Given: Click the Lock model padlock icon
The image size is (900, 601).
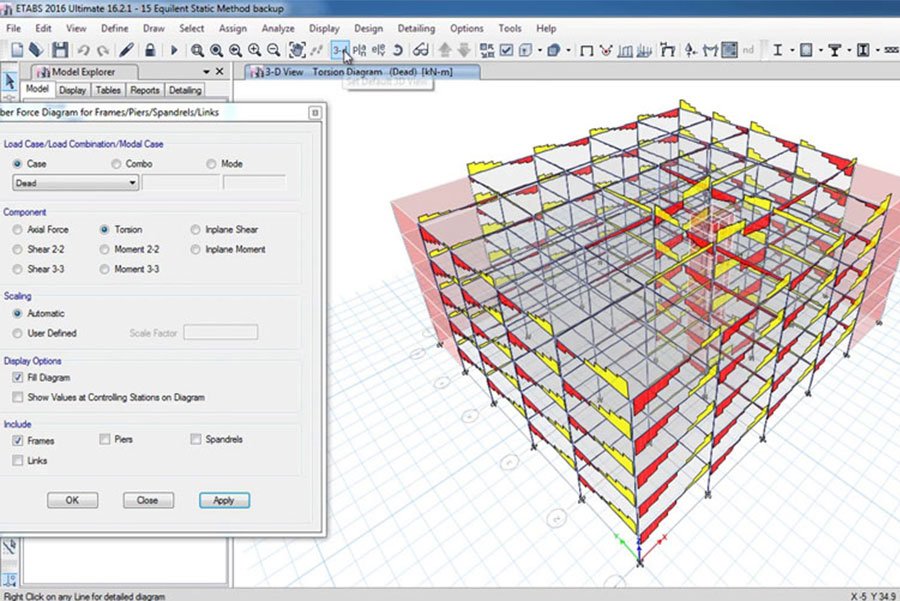Looking at the screenshot, I should coord(151,49).
